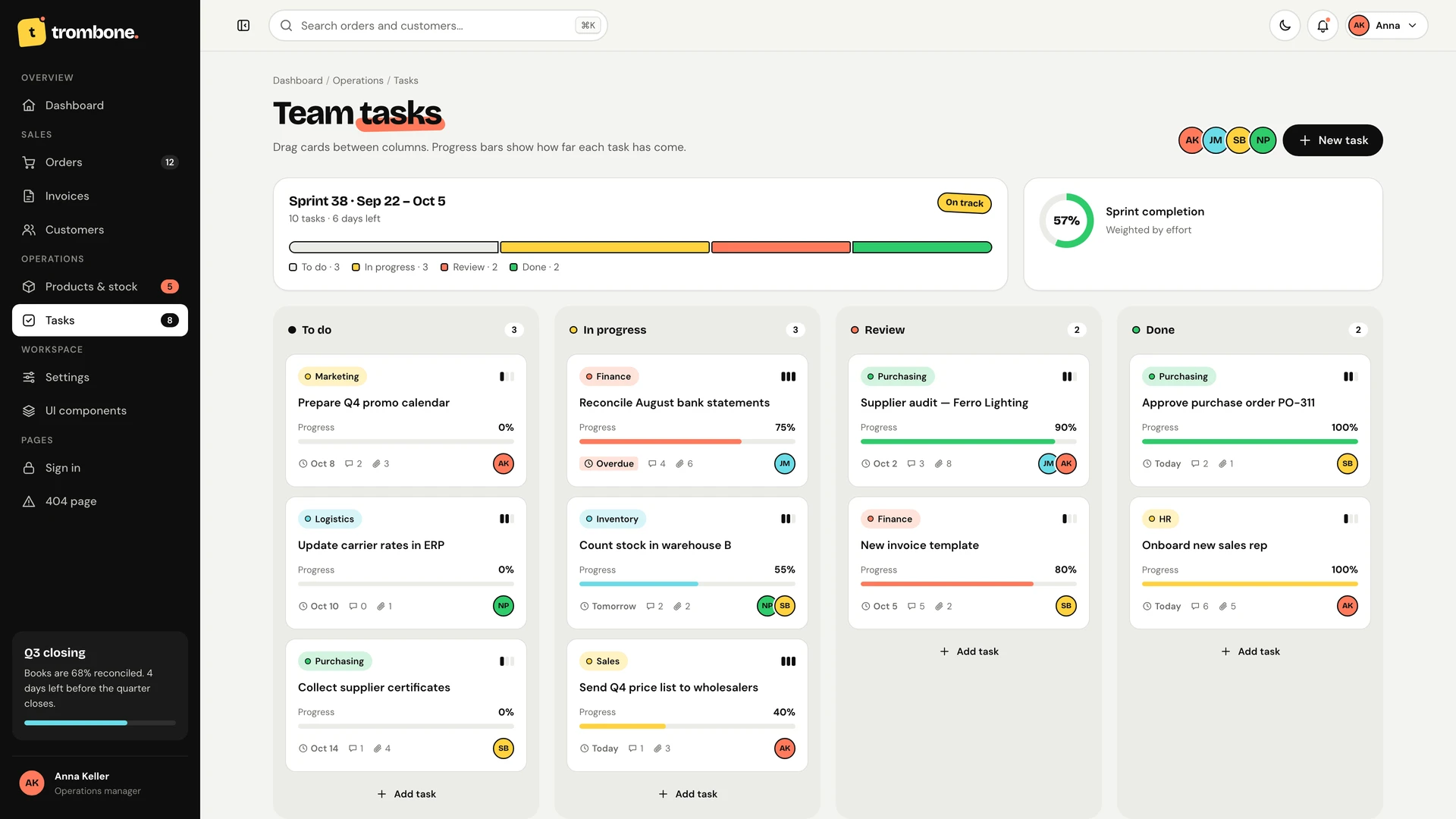Open the Invoices page

(x=100, y=196)
